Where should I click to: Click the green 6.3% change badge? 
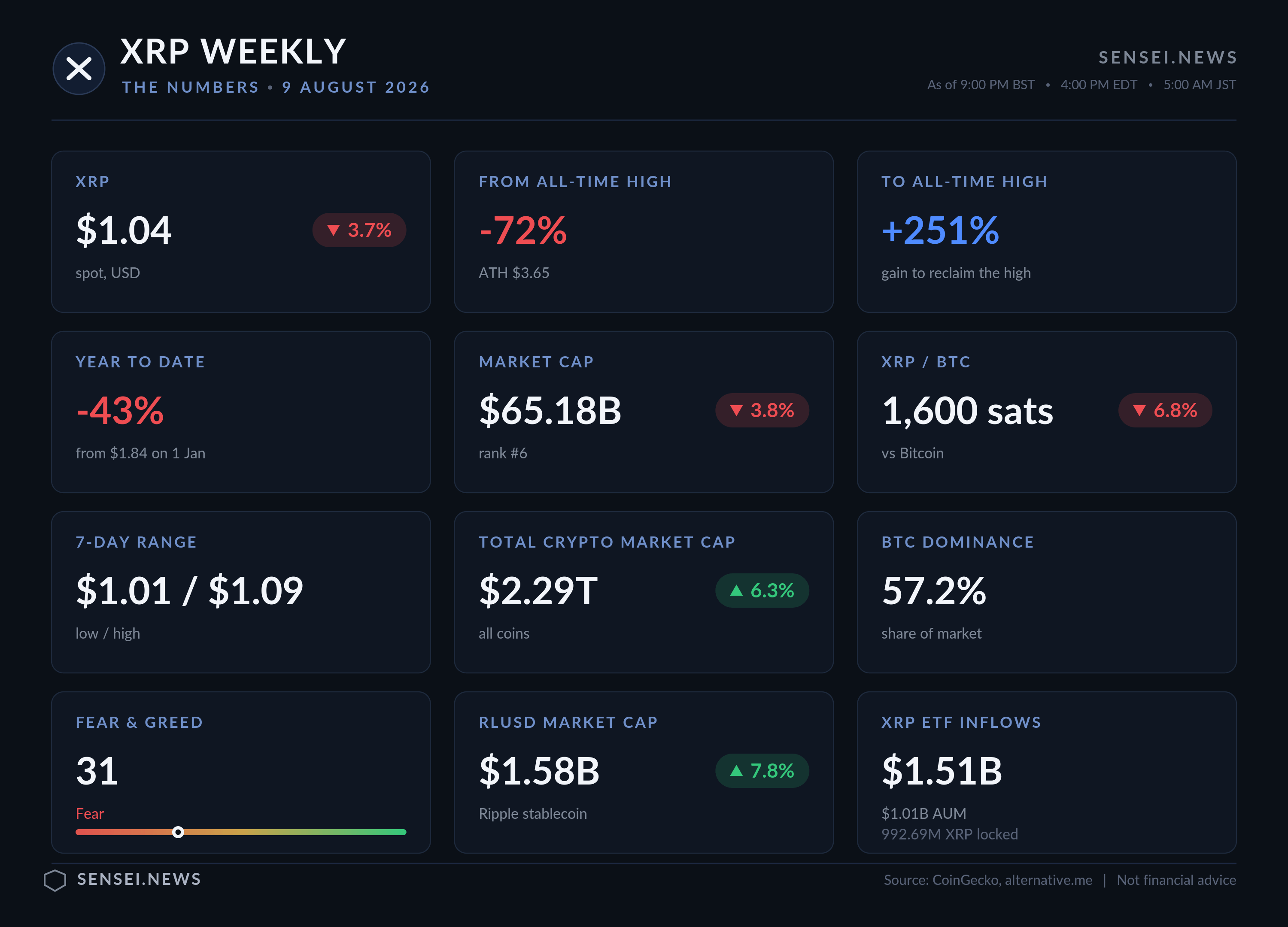pyautogui.click(x=762, y=591)
